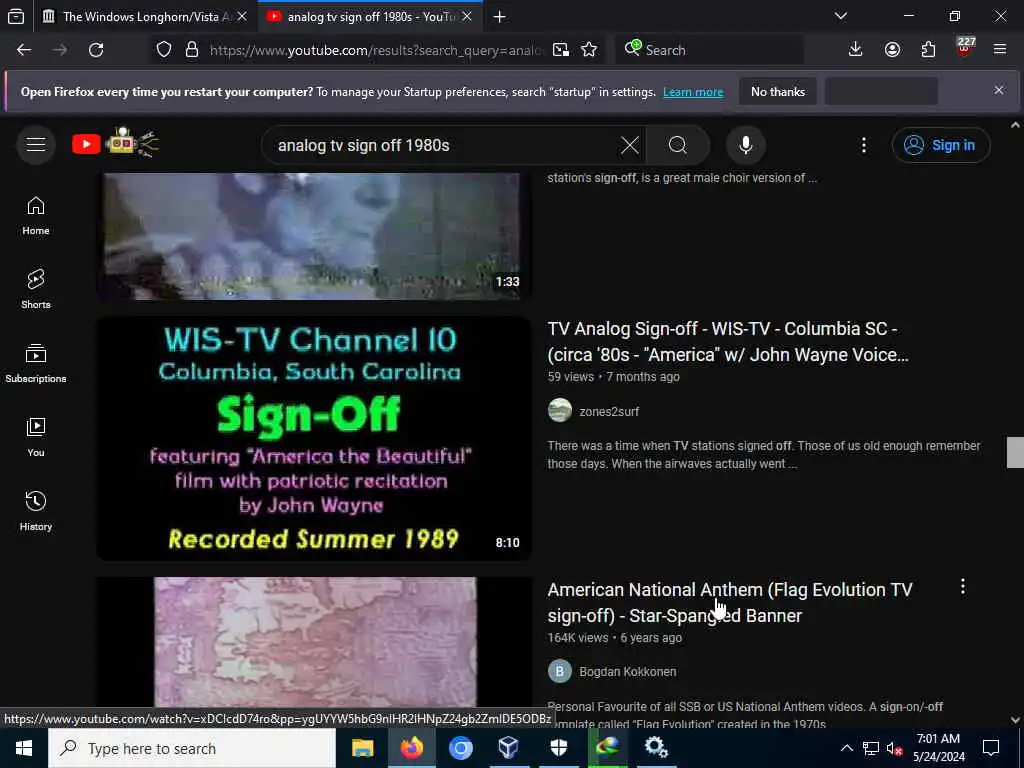Open the WIS-TV Channel 10 thumbnail
1024x768 pixels.
313,439
